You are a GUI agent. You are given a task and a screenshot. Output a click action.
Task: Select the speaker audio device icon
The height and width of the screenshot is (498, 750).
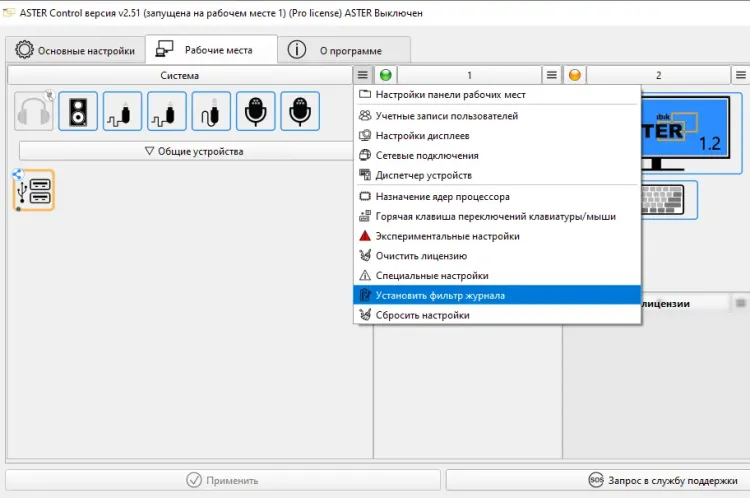click(x=78, y=111)
